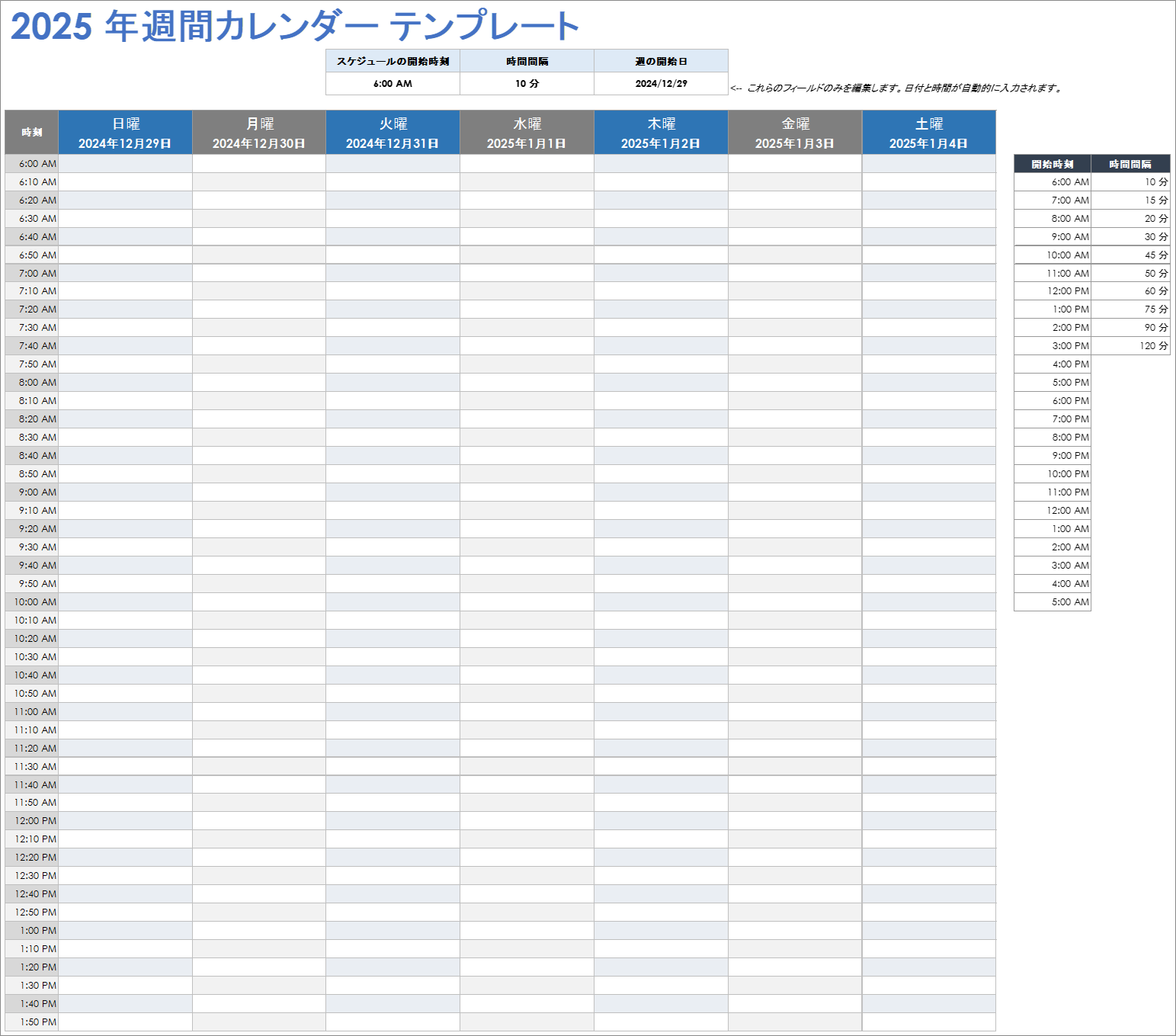Screen dimensions: 1176x1036
Task: Click the 時間間隔 header above 10 分
Action: (527, 61)
